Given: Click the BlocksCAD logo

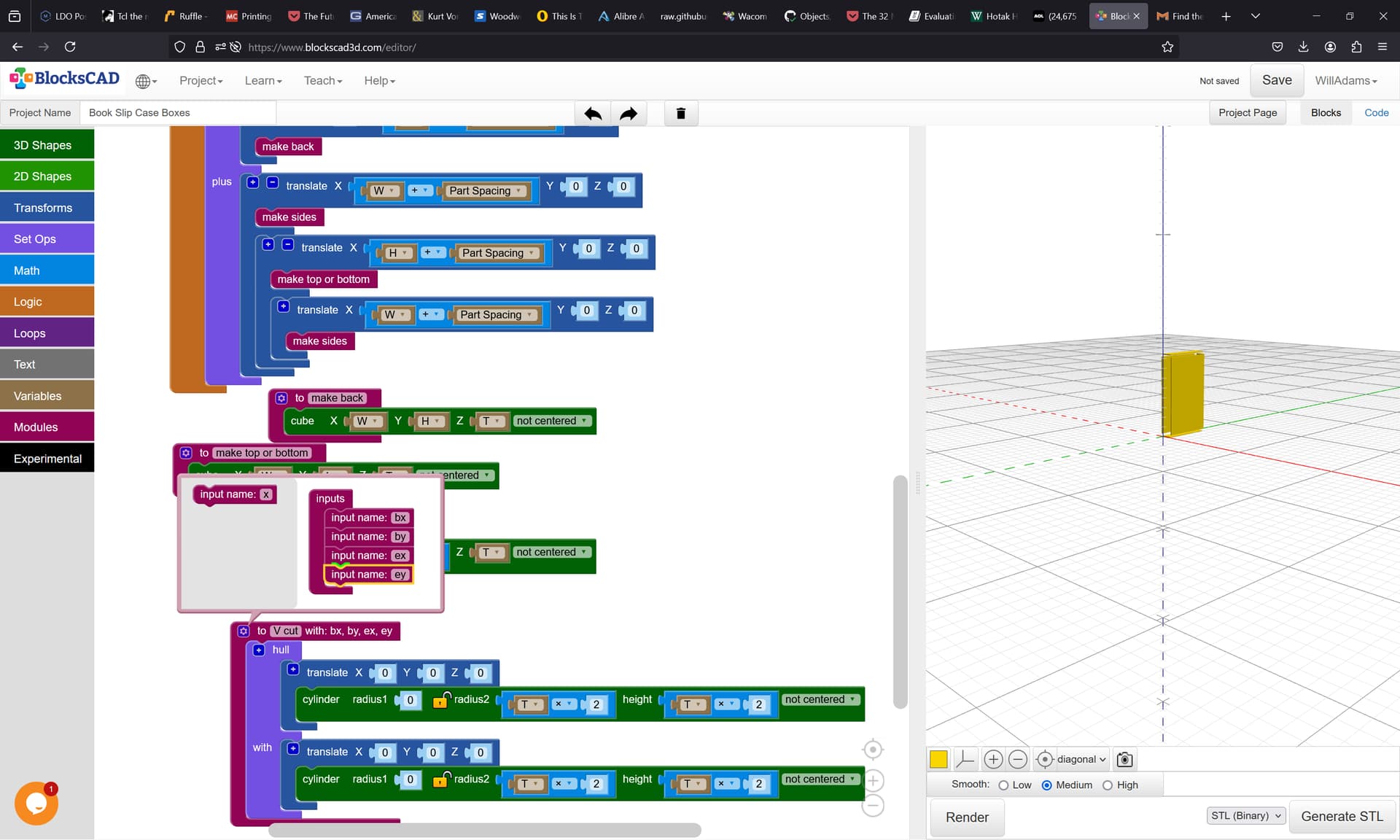Looking at the screenshot, I should [x=65, y=79].
